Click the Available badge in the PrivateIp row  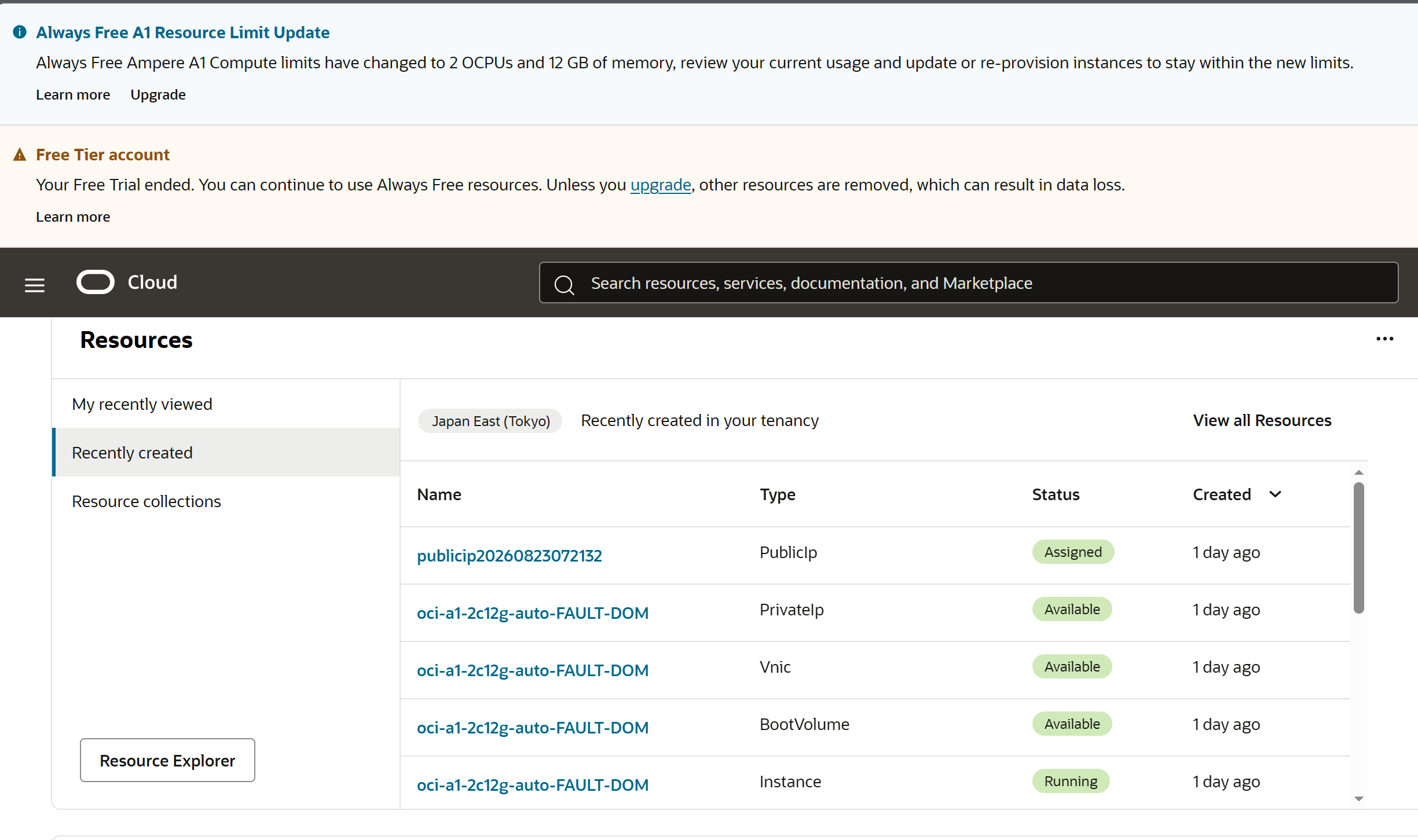click(x=1072, y=609)
